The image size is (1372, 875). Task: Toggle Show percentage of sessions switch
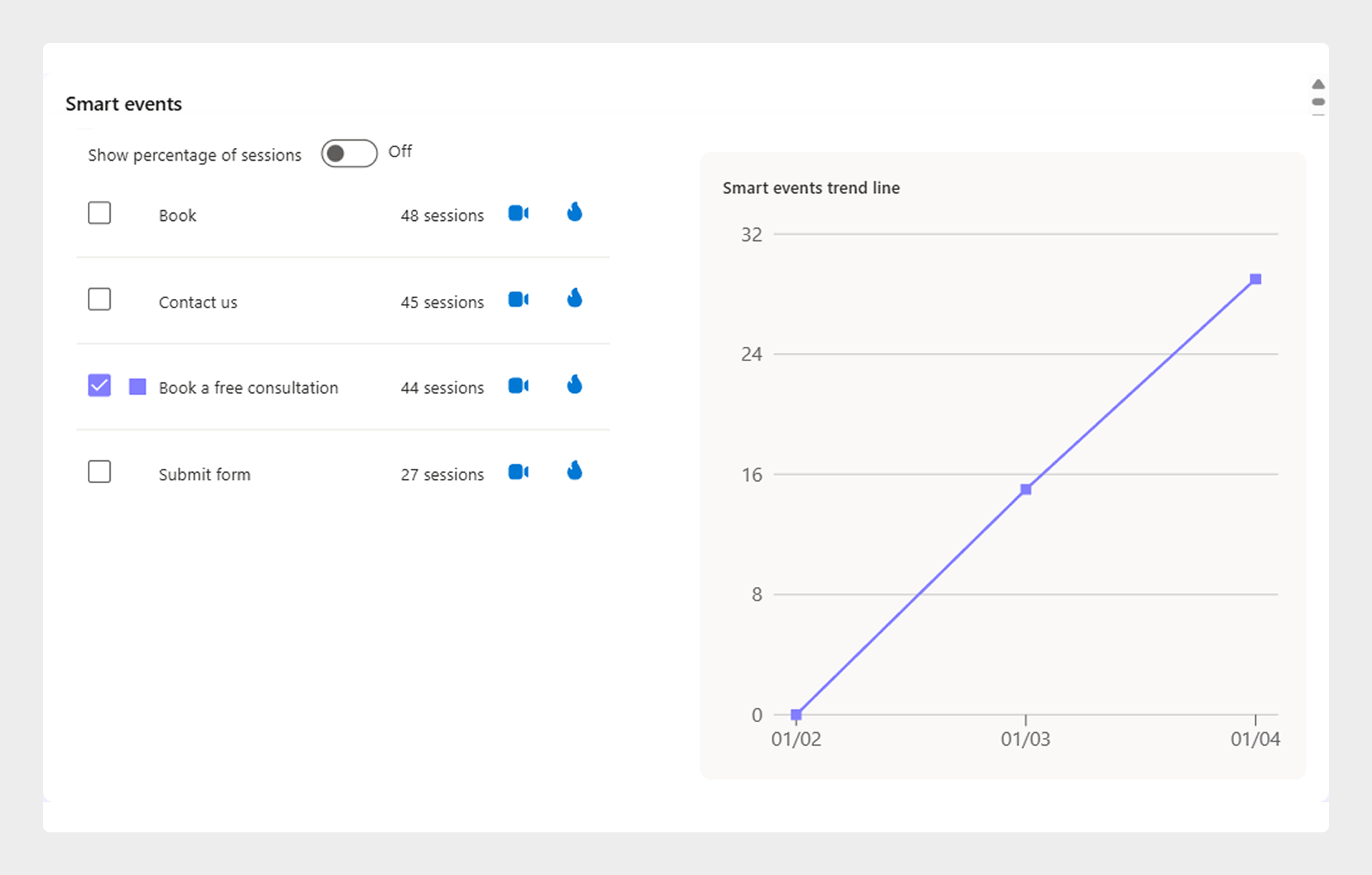pos(349,154)
